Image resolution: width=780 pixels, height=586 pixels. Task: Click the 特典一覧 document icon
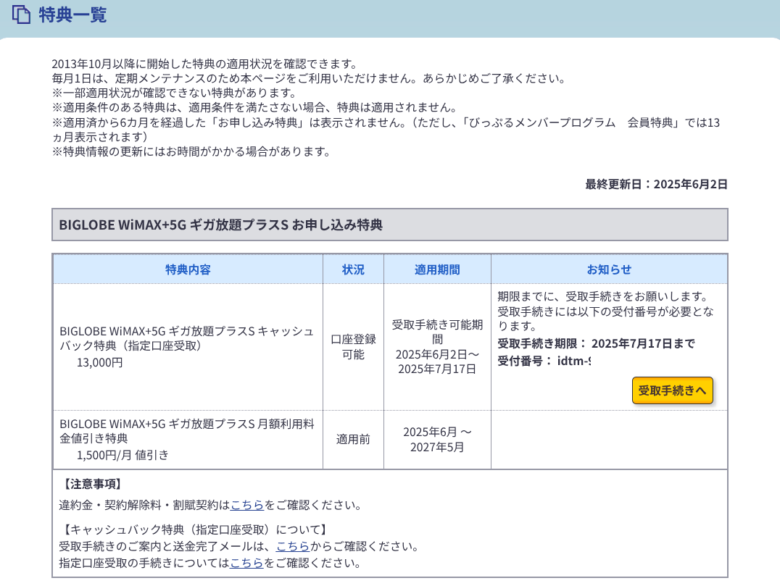pyautogui.click(x=21, y=14)
